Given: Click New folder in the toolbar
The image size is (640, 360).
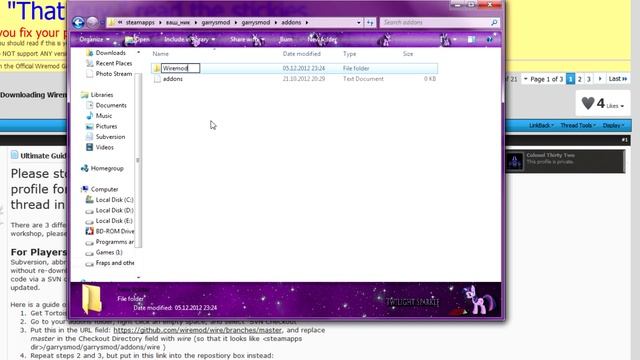Looking at the screenshot, I should [322, 40].
